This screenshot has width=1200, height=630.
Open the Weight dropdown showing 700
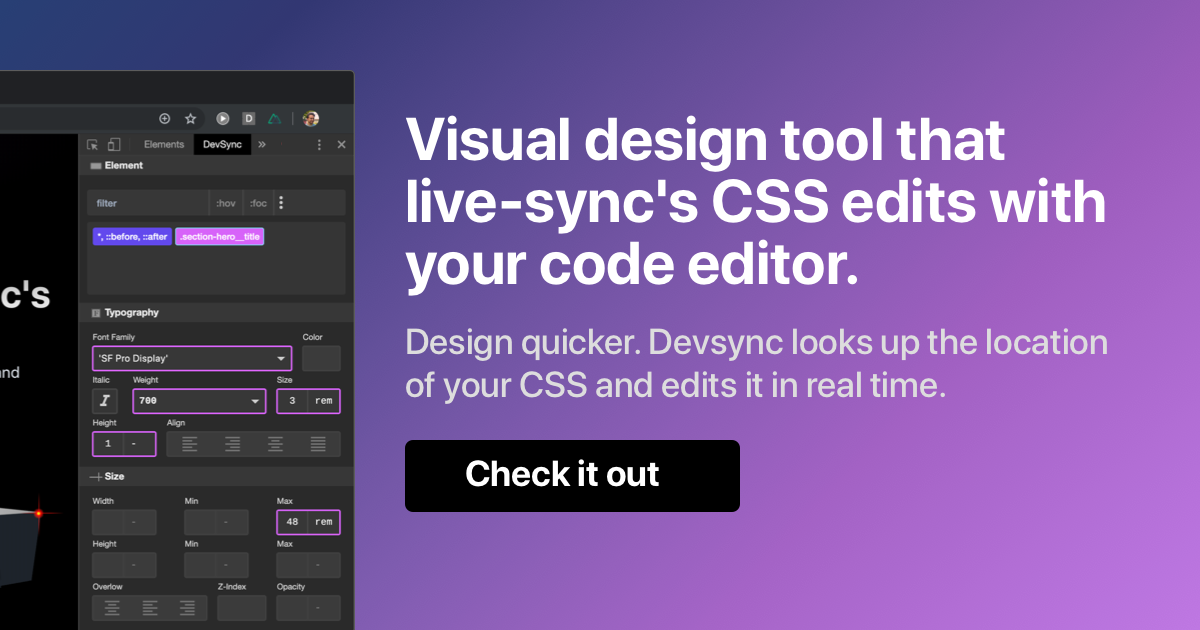(199, 401)
